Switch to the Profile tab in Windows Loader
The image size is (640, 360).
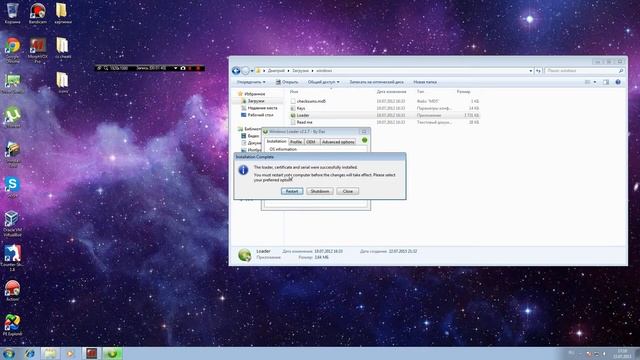[x=296, y=142]
